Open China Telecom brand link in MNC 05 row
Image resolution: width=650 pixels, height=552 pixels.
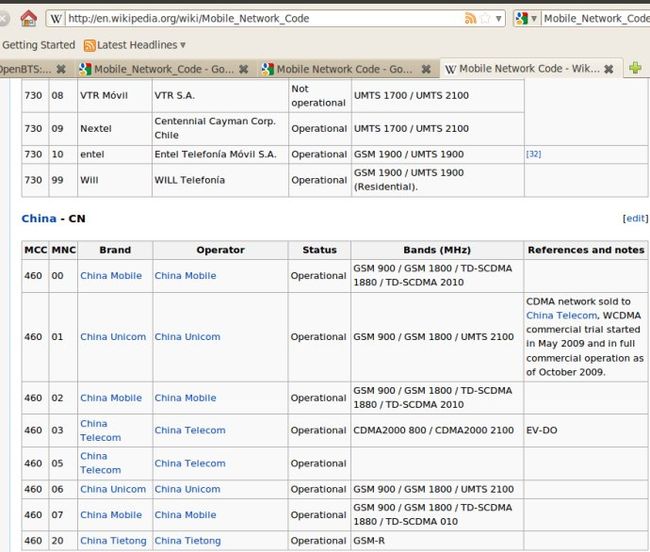101,463
